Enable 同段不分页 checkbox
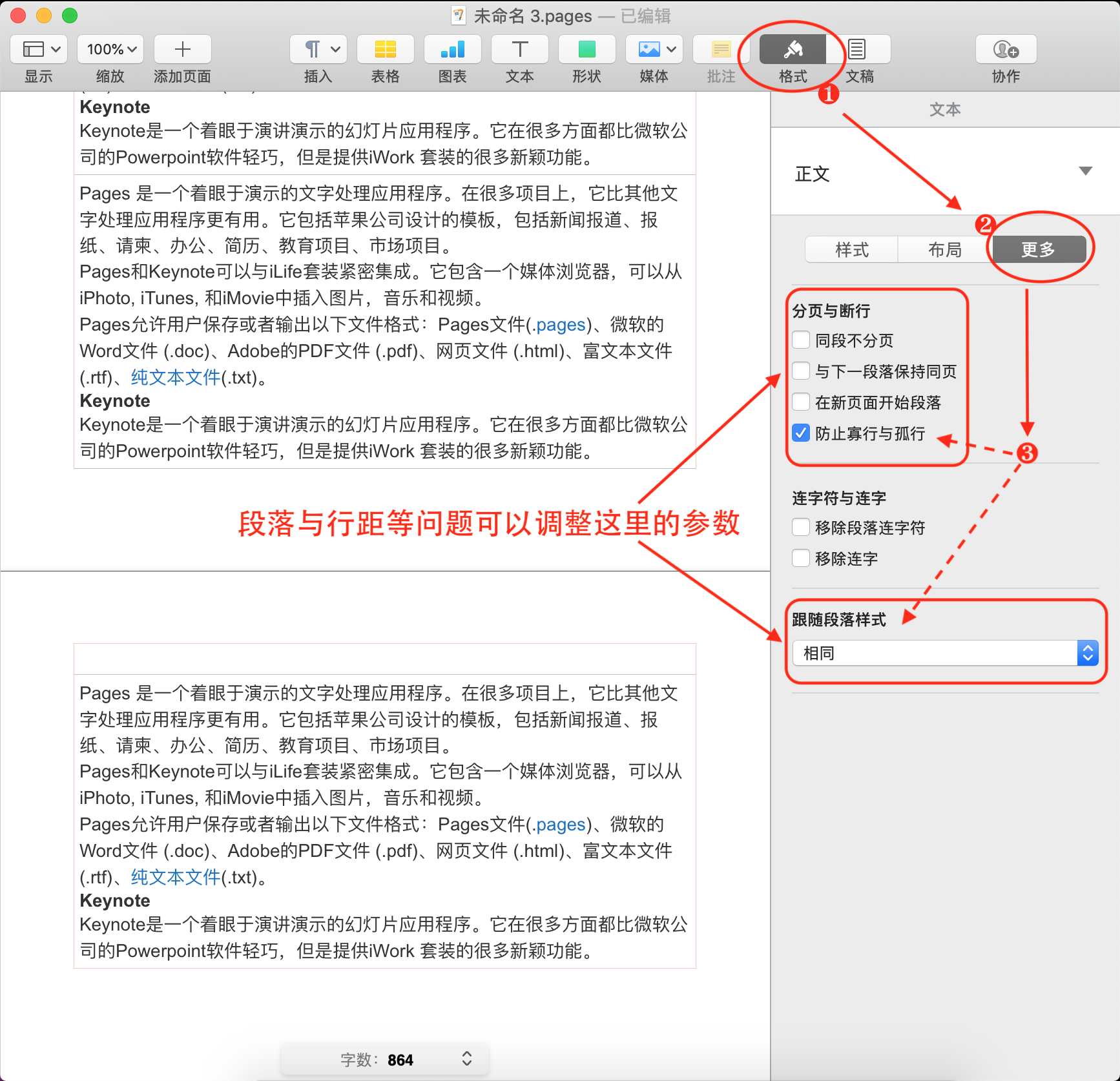The image size is (1120, 1081). click(801, 340)
